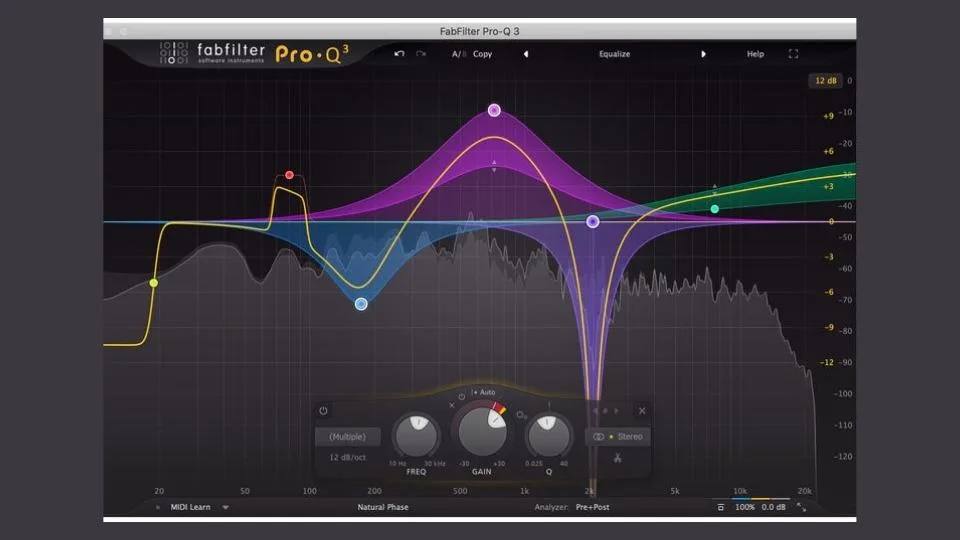The height and width of the screenshot is (540, 960).
Task: Click the GAIN knob
Action: [x=482, y=431]
